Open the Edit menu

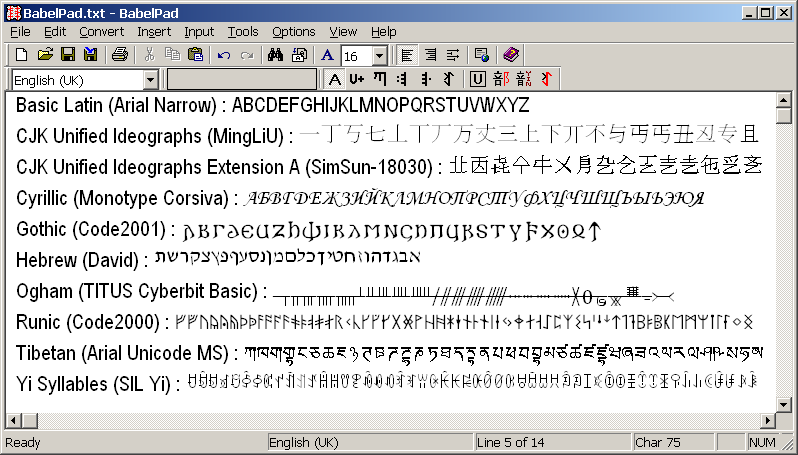(55, 32)
